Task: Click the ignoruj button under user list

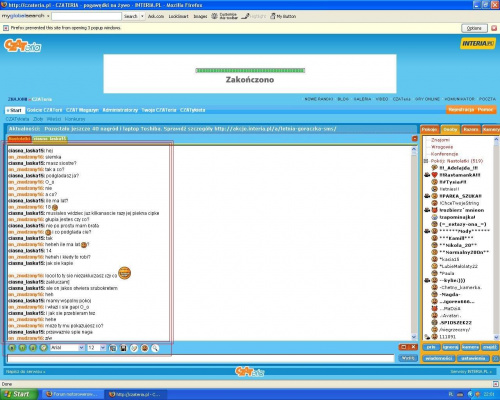Action: click(x=451, y=347)
